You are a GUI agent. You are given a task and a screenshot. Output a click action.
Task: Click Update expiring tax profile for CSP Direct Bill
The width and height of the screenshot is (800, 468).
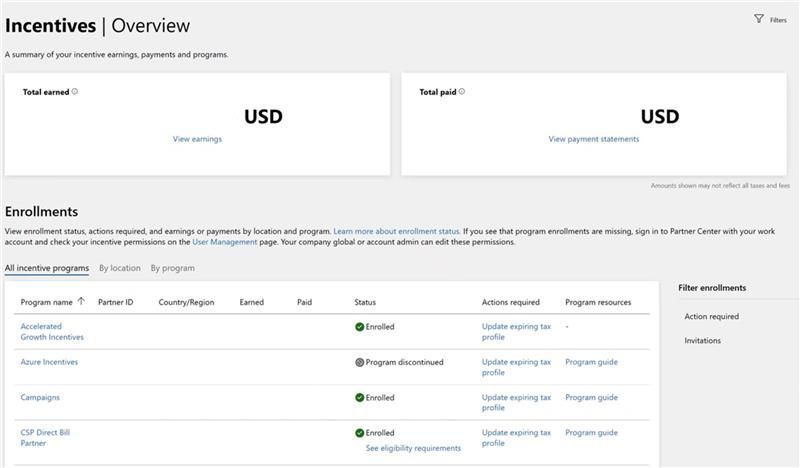[516, 438]
